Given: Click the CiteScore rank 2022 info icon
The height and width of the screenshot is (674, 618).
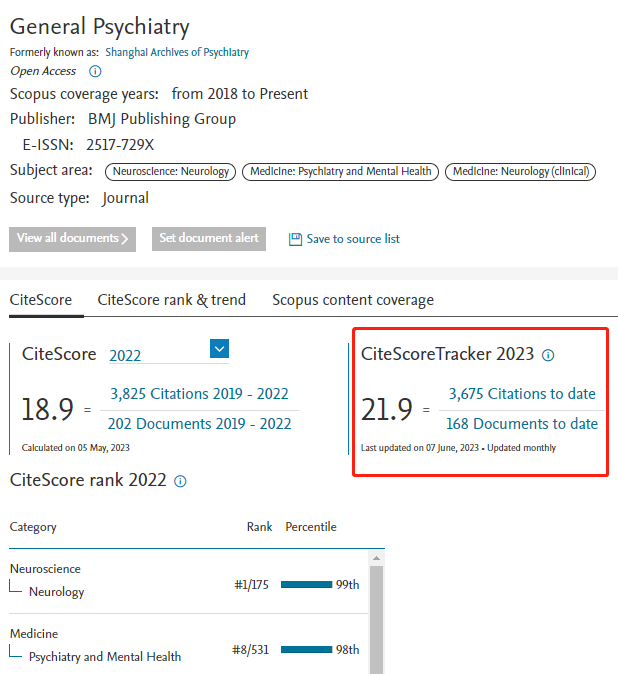Looking at the screenshot, I should point(180,481).
